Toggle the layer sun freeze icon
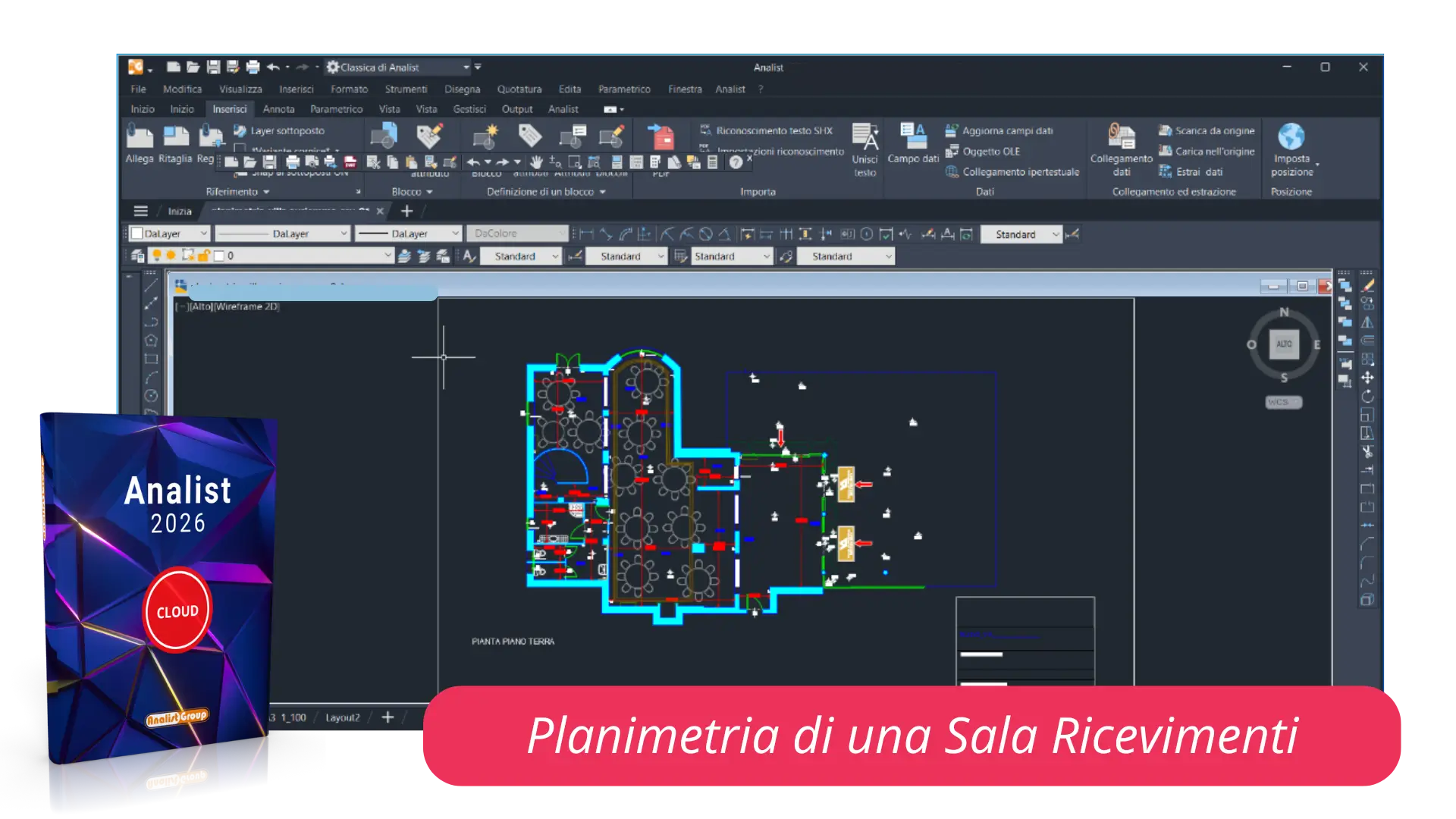 (x=171, y=256)
